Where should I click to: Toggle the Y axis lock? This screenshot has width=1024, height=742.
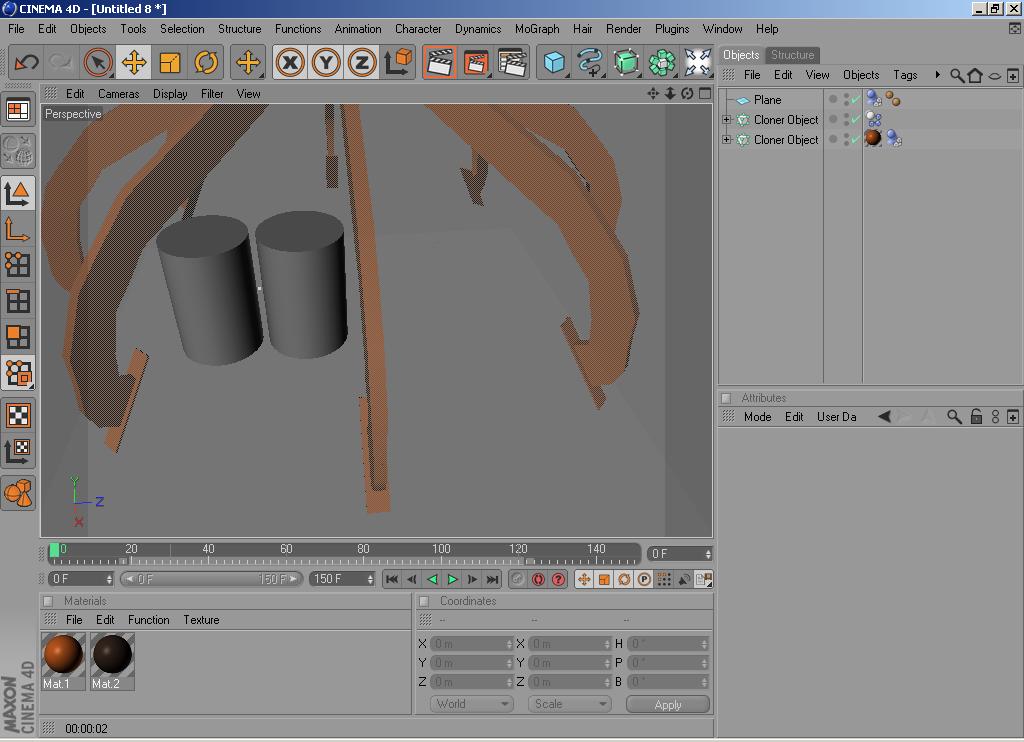326,63
